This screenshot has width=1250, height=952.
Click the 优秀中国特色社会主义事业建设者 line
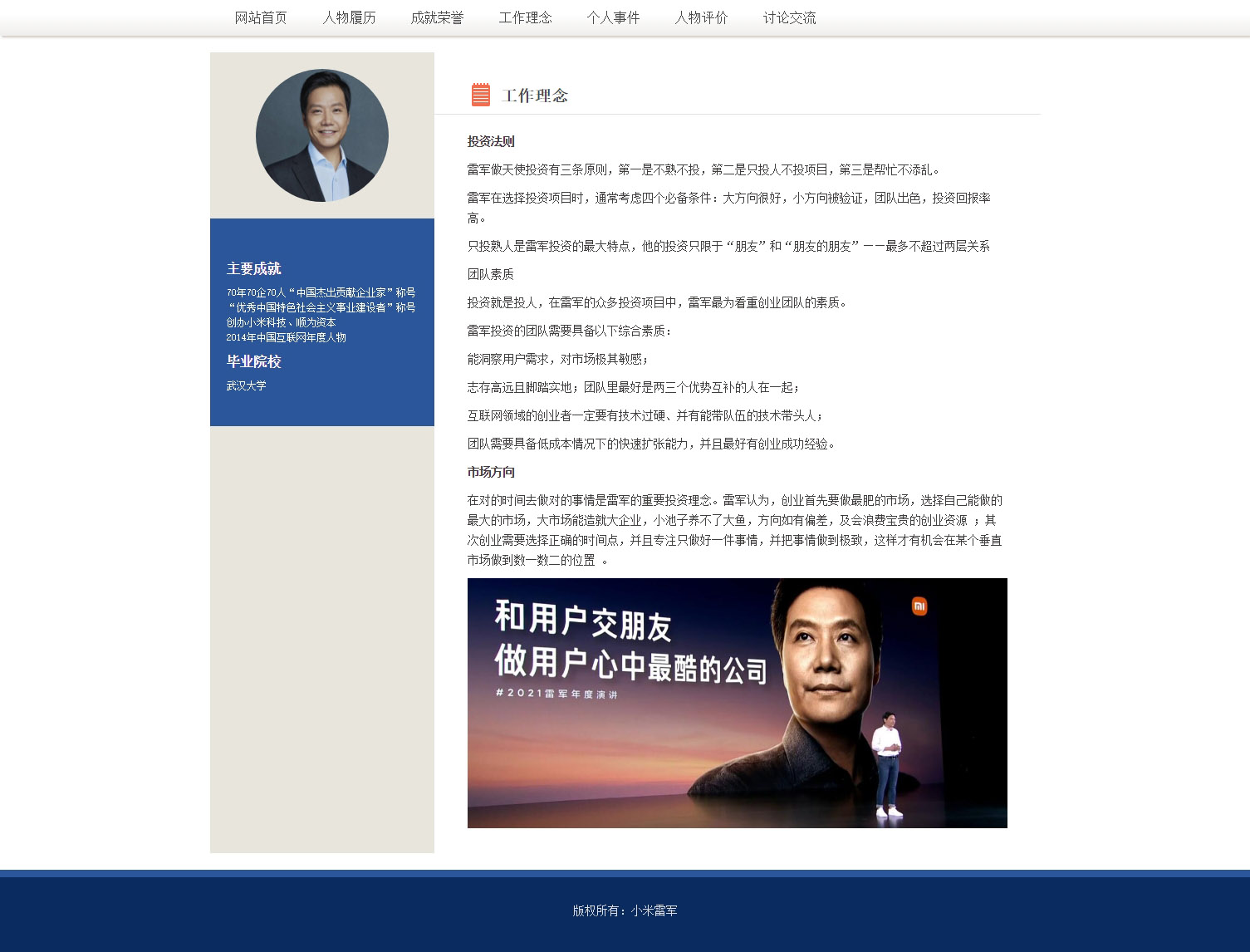pyautogui.click(x=321, y=307)
